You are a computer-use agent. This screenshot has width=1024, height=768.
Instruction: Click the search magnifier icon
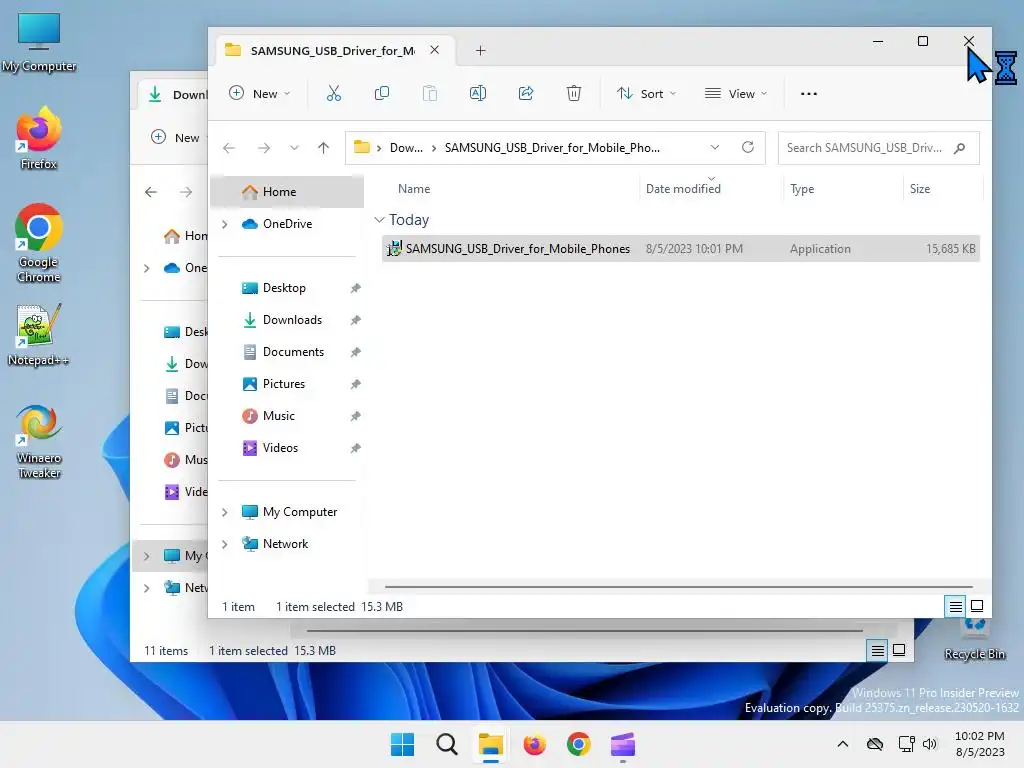tap(959, 148)
